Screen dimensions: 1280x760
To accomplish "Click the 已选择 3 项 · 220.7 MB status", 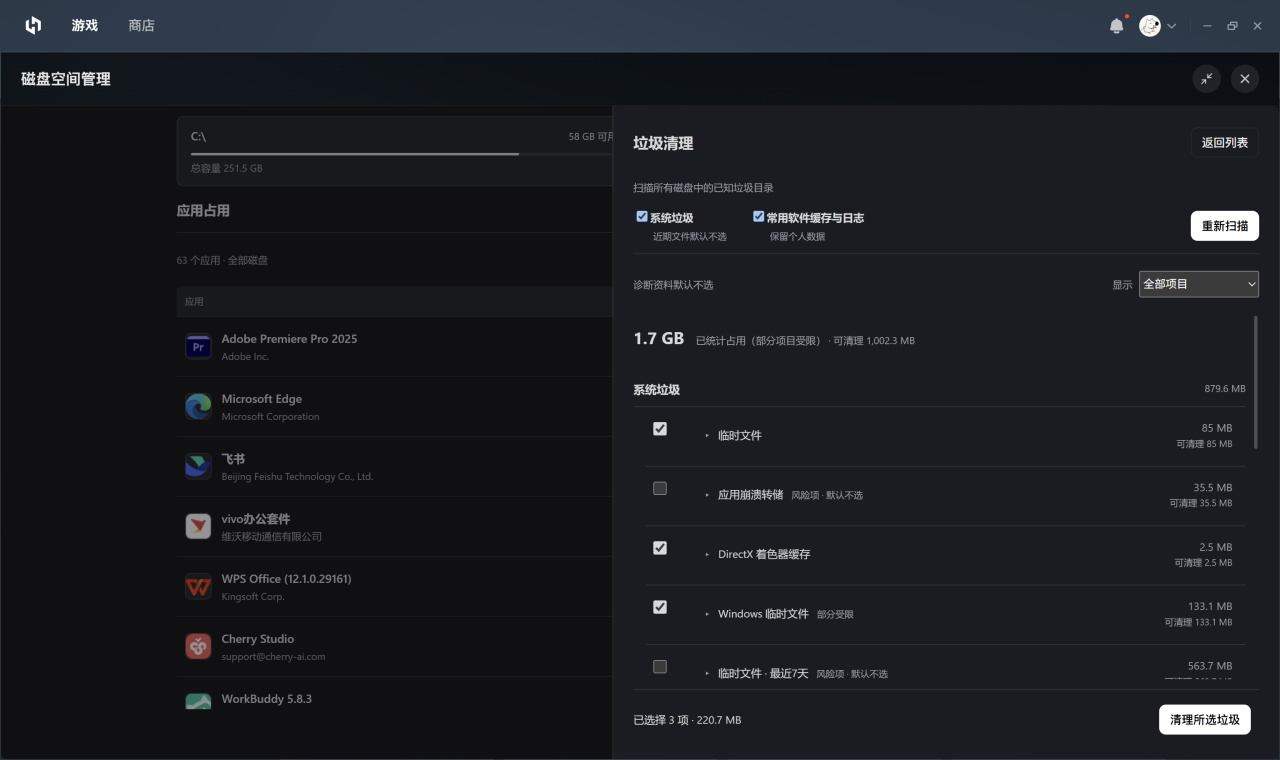I will [x=687, y=720].
